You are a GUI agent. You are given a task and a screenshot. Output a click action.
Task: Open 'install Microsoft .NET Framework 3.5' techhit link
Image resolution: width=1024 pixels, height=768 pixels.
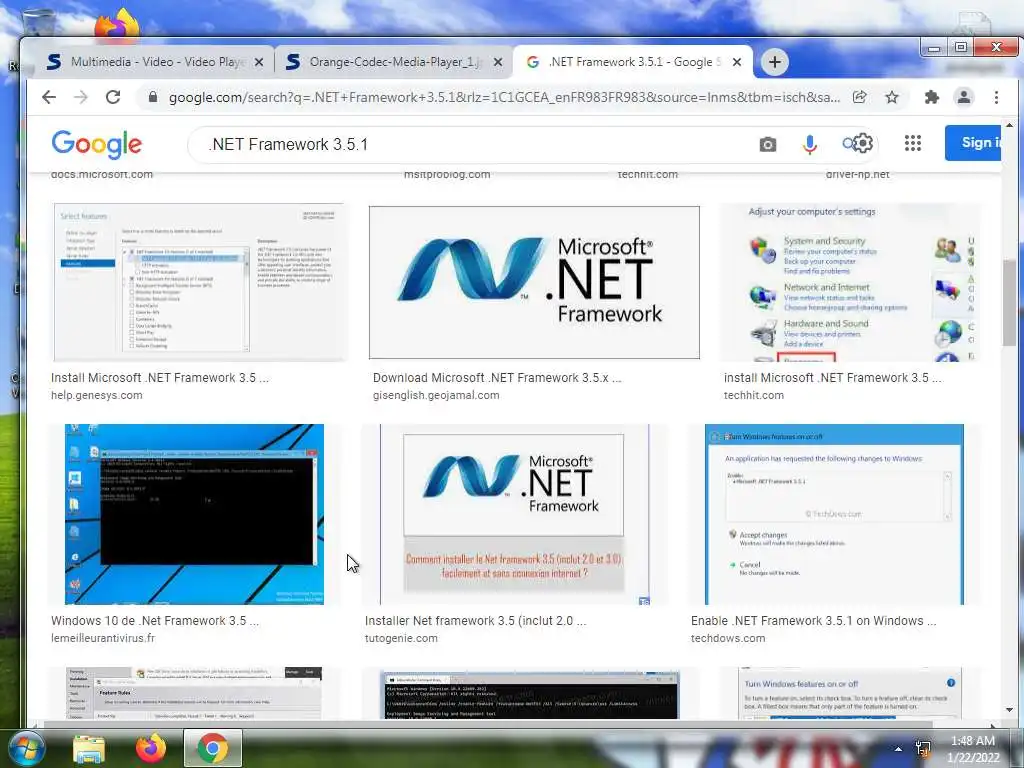pyautogui.click(x=833, y=377)
